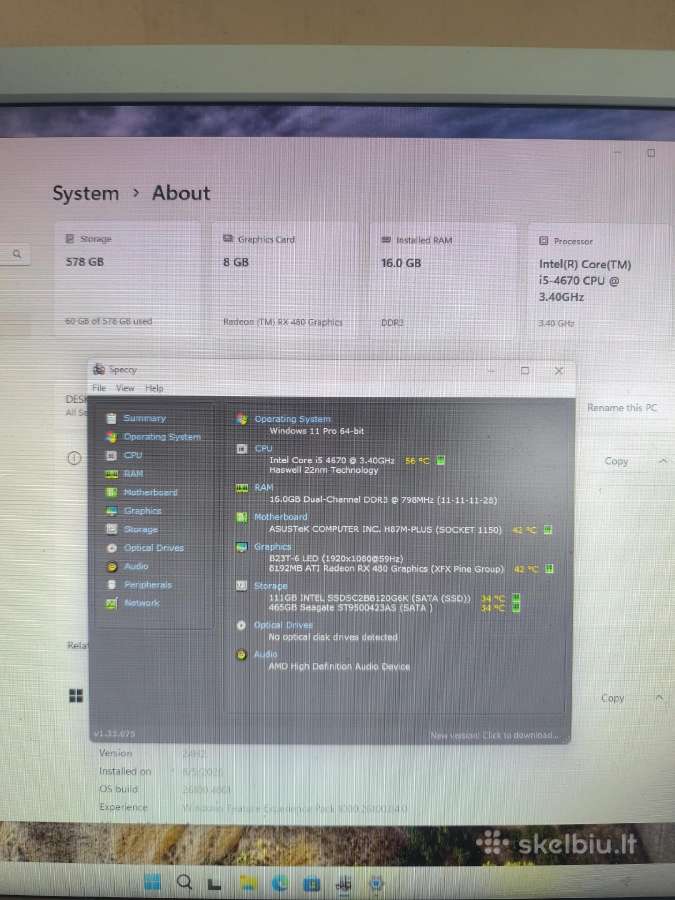Click RAM heading in summary pane

tap(263, 487)
